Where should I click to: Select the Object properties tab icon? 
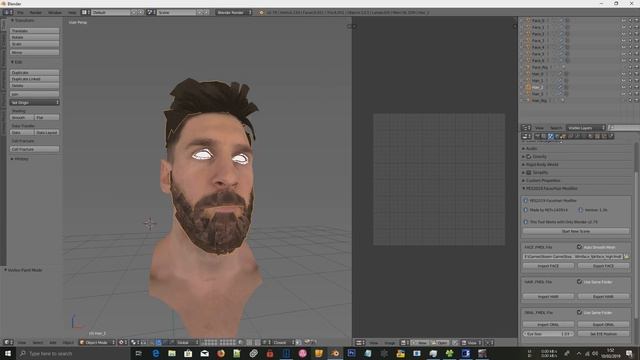point(564,136)
